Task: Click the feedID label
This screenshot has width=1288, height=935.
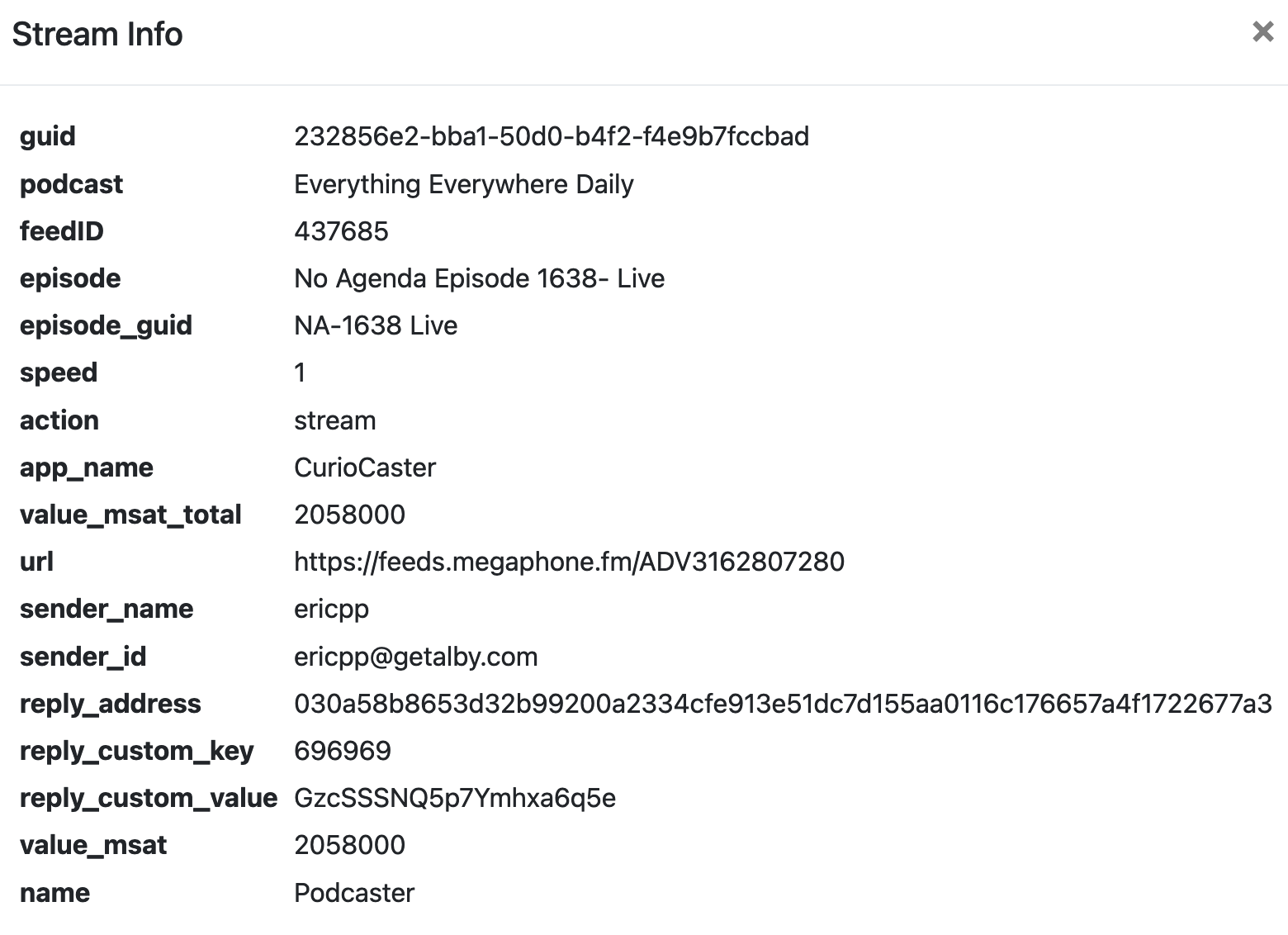Action: [x=62, y=231]
